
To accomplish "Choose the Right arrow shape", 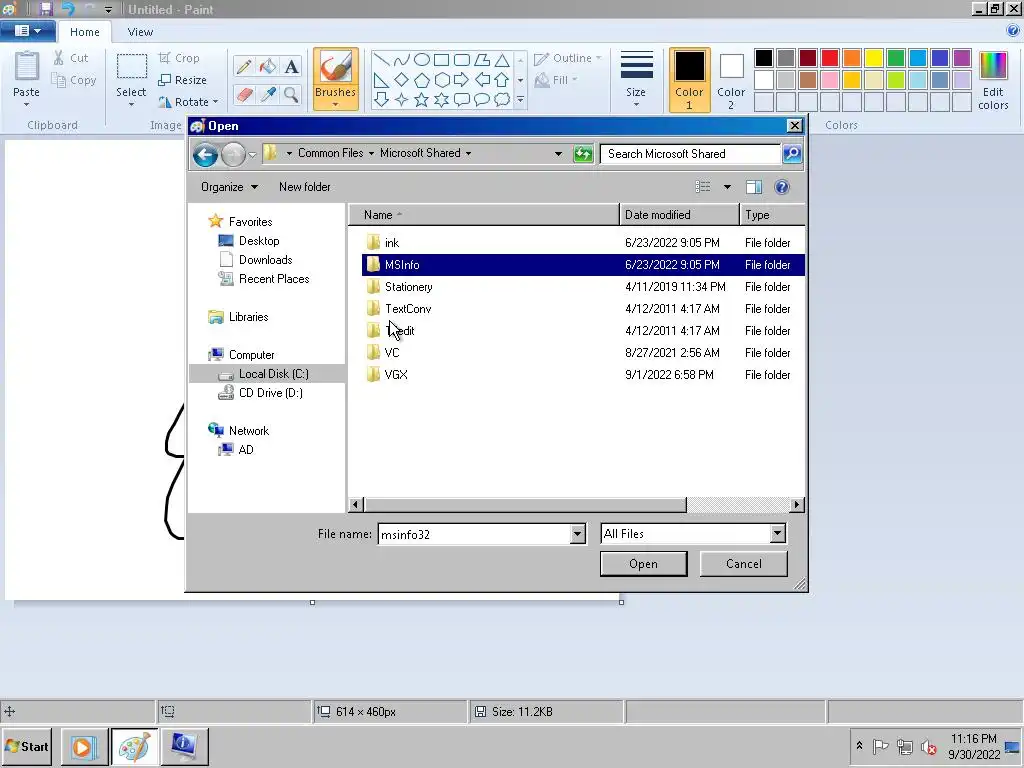I will [462, 80].
